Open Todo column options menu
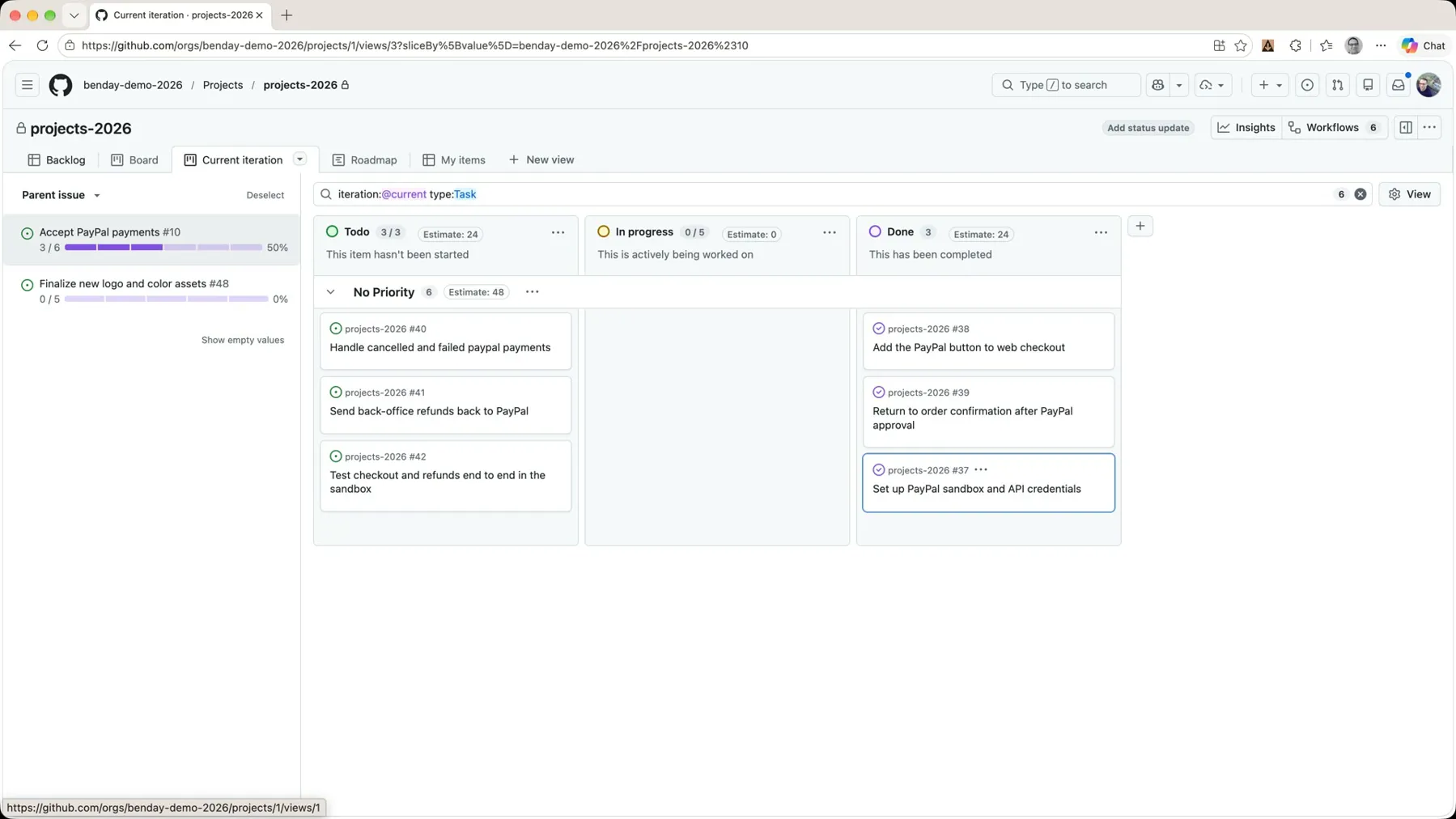 click(x=558, y=233)
